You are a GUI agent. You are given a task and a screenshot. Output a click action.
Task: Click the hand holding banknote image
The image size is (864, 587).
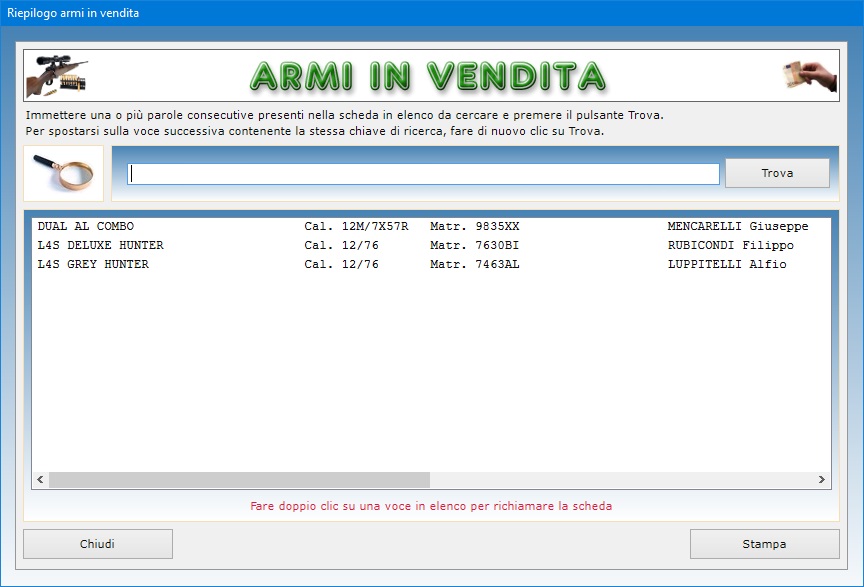coord(809,76)
